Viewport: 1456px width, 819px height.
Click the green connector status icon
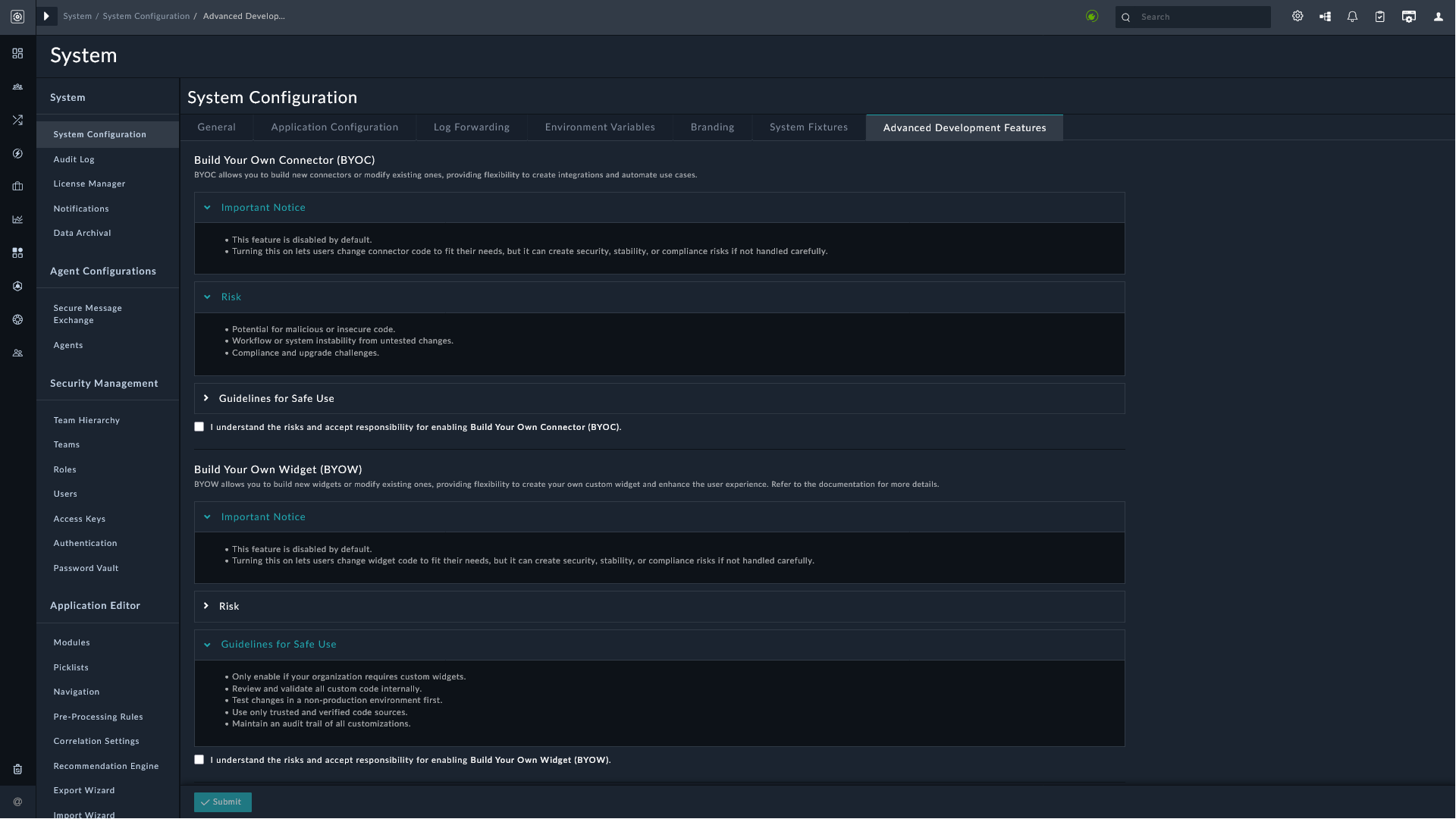[x=1092, y=17]
